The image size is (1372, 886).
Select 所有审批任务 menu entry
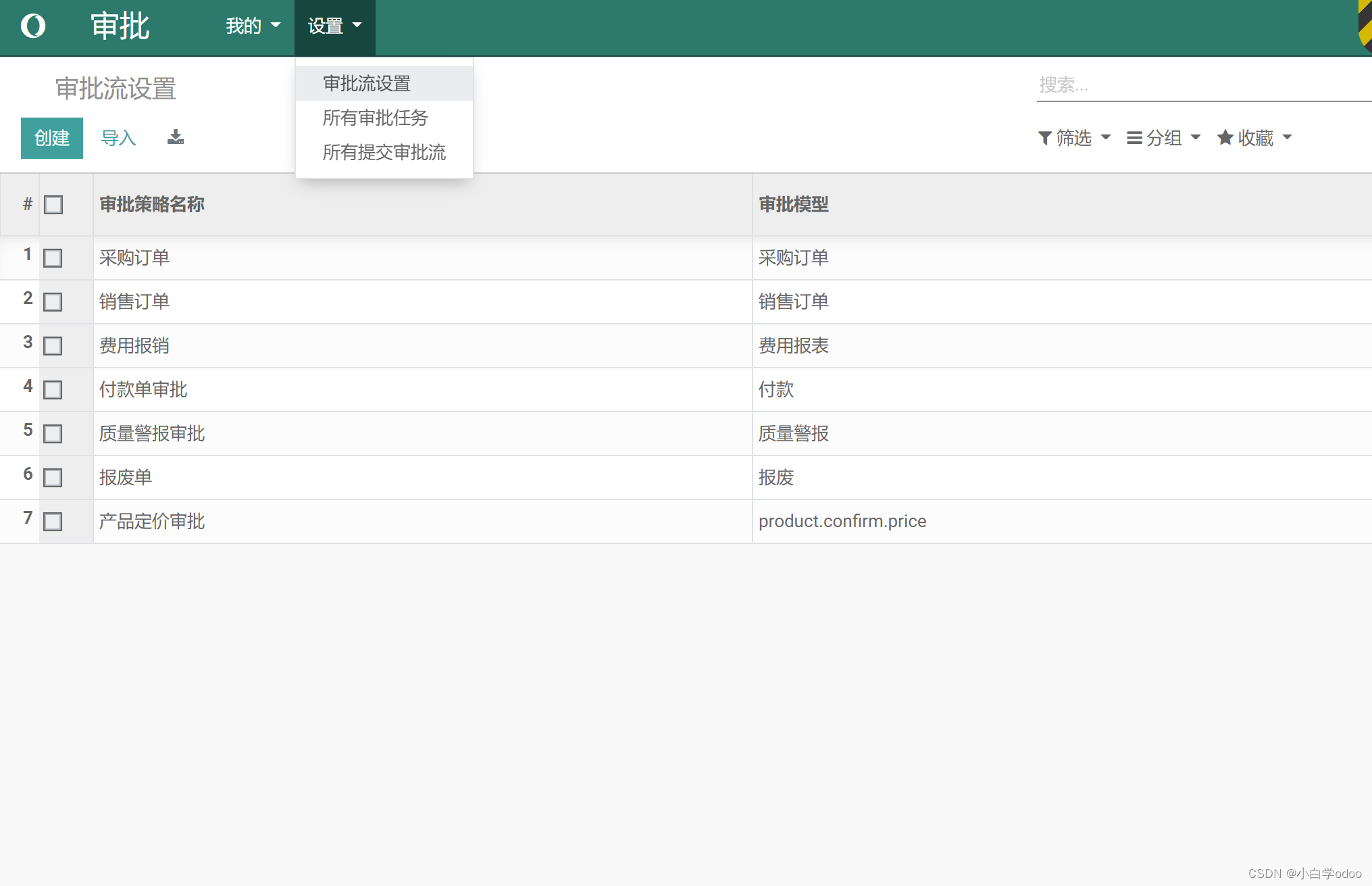pyautogui.click(x=376, y=118)
